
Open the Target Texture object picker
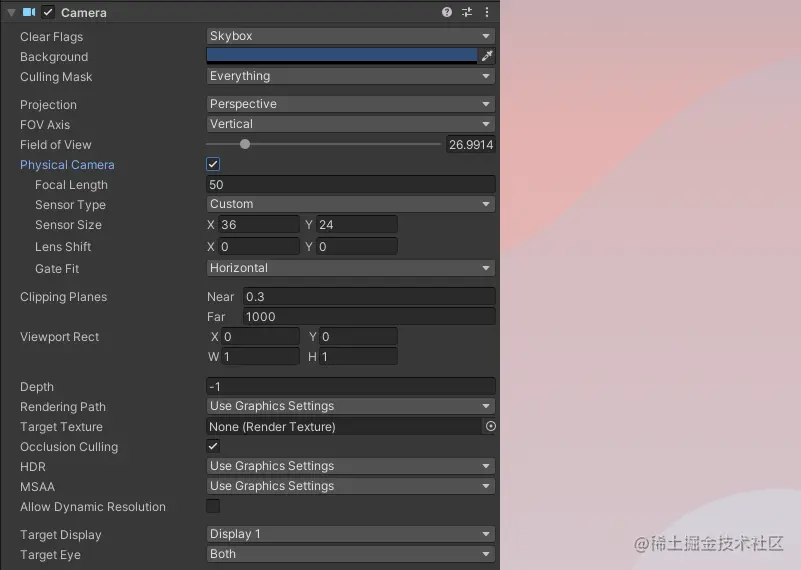click(x=490, y=426)
